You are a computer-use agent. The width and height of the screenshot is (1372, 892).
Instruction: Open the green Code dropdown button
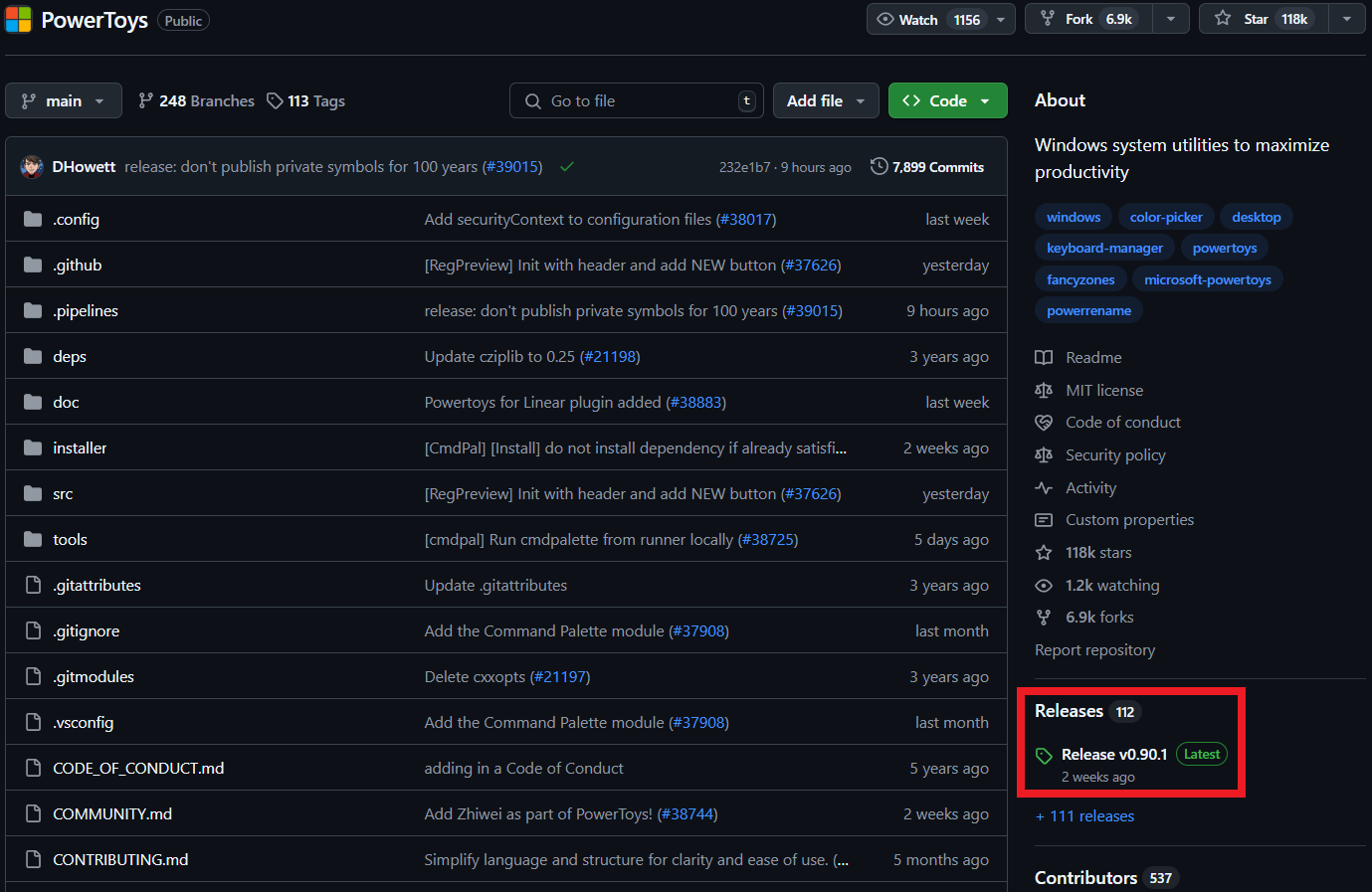click(947, 100)
